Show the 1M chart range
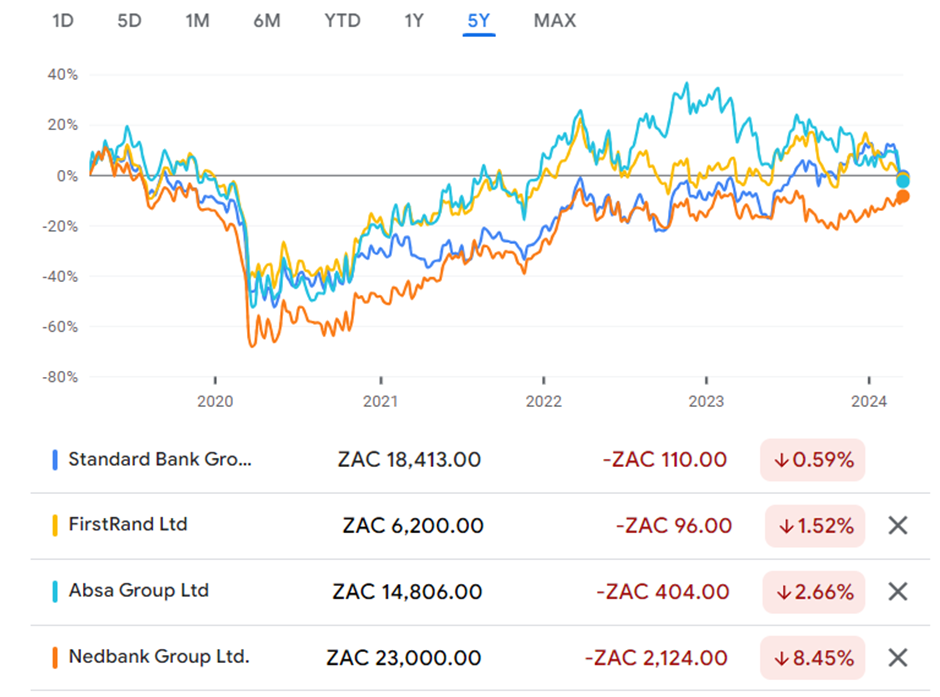This screenshot has height=697, width=940. pyautogui.click(x=197, y=20)
